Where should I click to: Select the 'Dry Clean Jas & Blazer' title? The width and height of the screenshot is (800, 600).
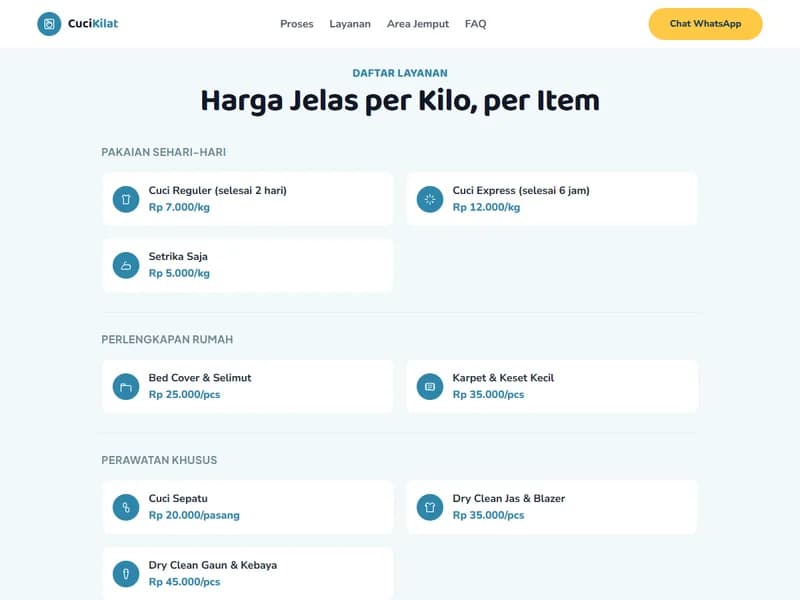(x=509, y=498)
